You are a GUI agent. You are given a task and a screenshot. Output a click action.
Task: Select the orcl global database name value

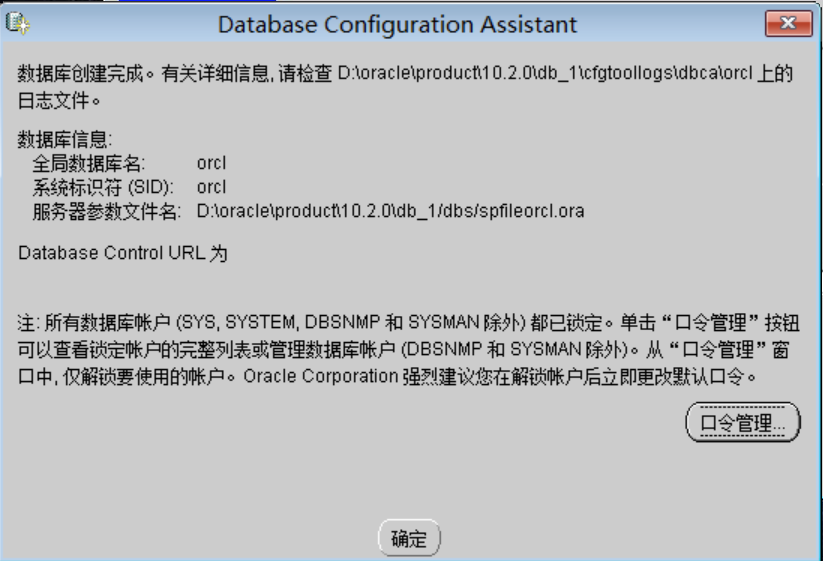pyautogui.click(x=212, y=163)
